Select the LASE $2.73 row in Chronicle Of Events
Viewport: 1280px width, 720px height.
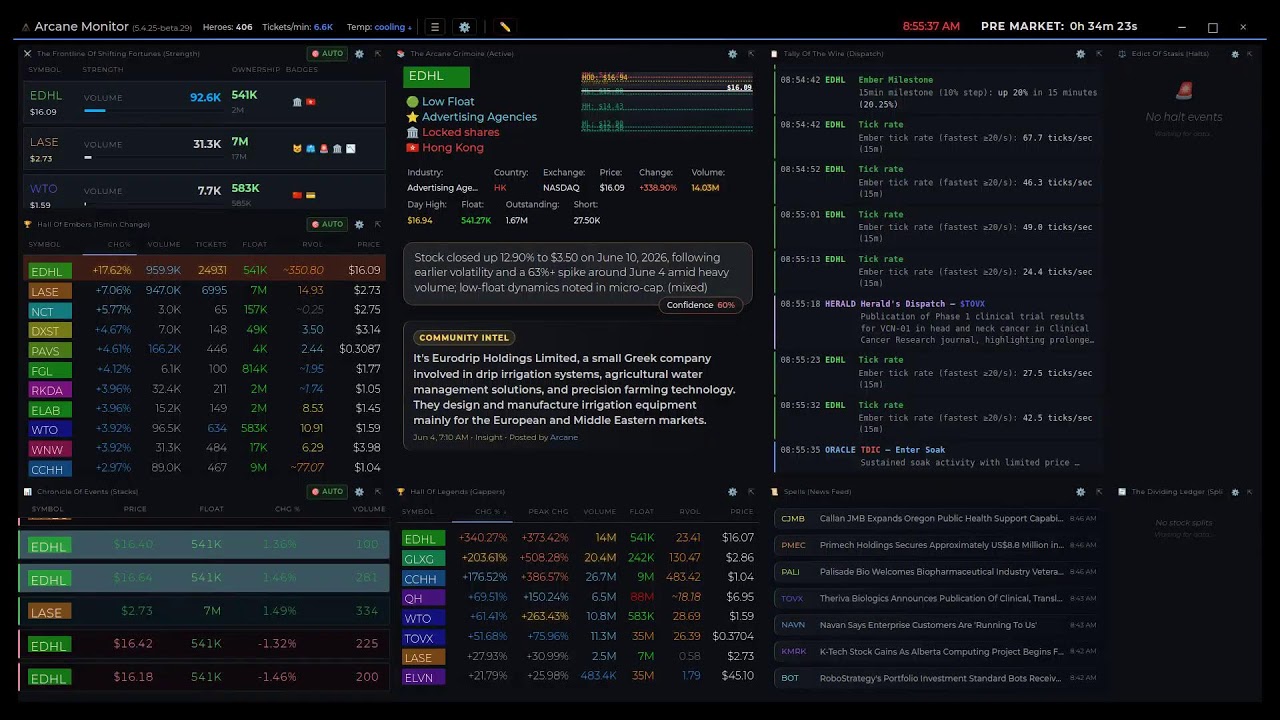[x=204, y=611]
